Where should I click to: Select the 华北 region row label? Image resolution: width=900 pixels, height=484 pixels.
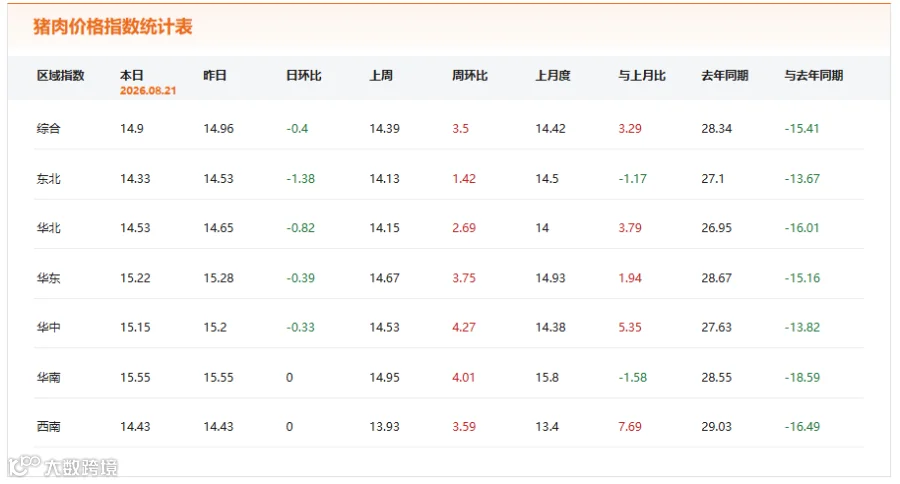click(x=48, y=228)
